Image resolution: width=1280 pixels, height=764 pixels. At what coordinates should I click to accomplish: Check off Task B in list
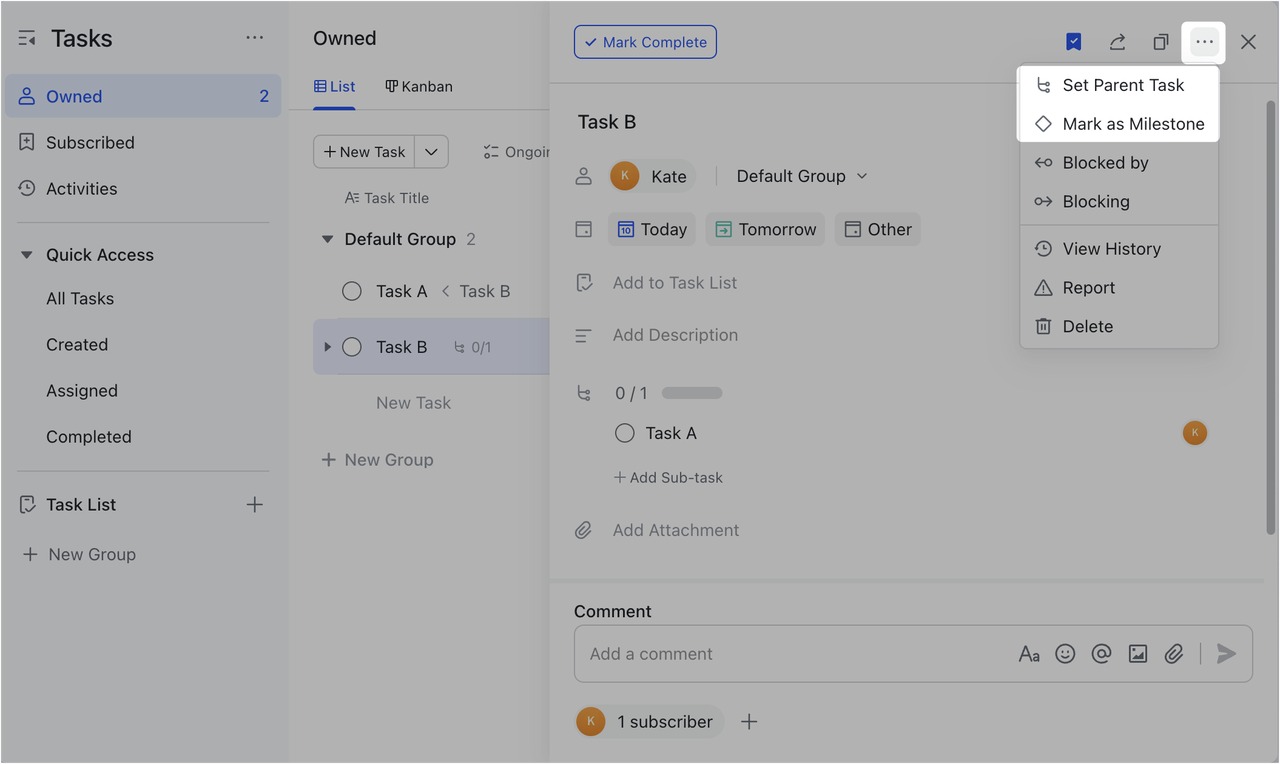coord(352,347)
